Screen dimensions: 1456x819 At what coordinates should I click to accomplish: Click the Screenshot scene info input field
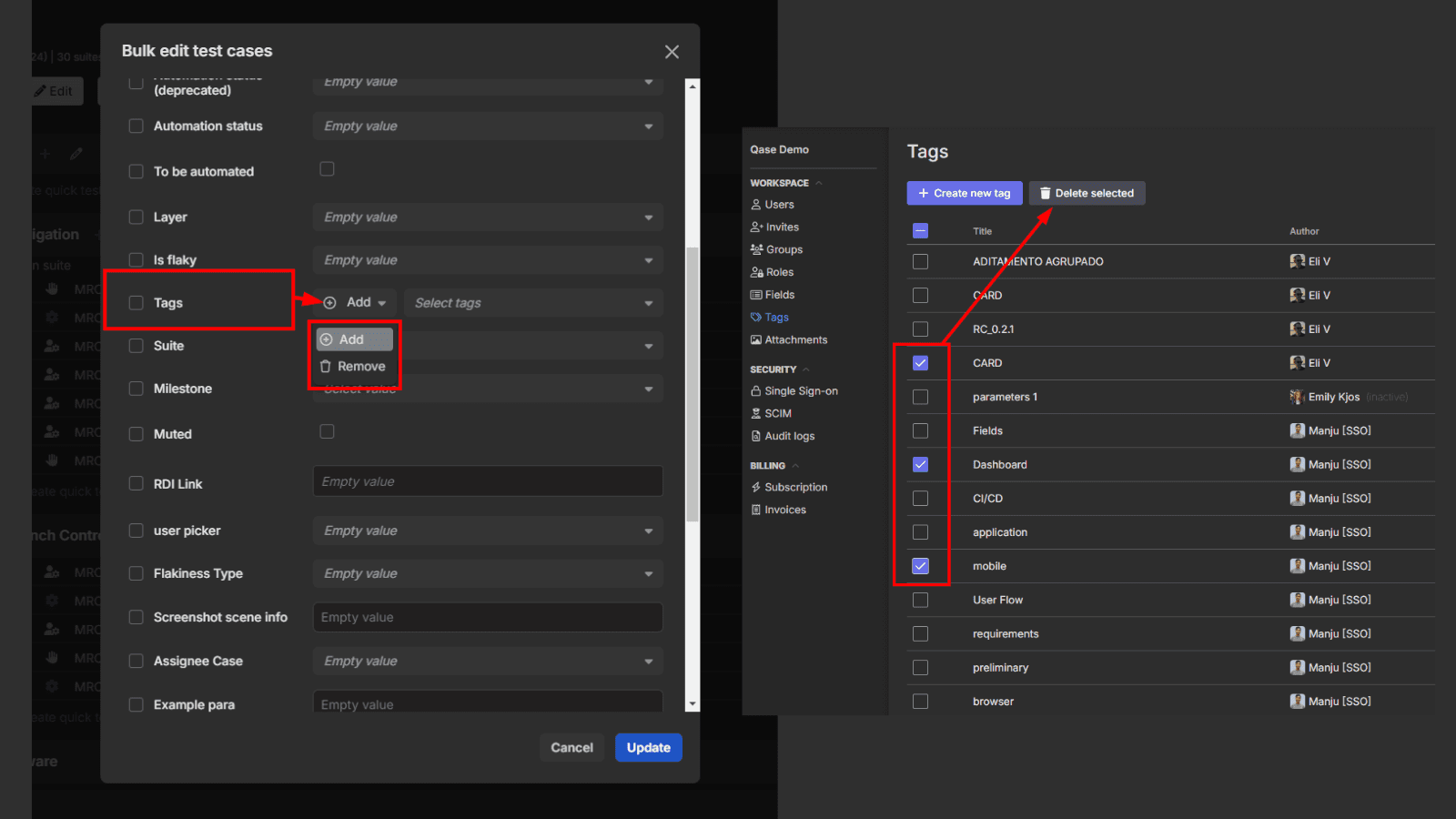point(488,617)
